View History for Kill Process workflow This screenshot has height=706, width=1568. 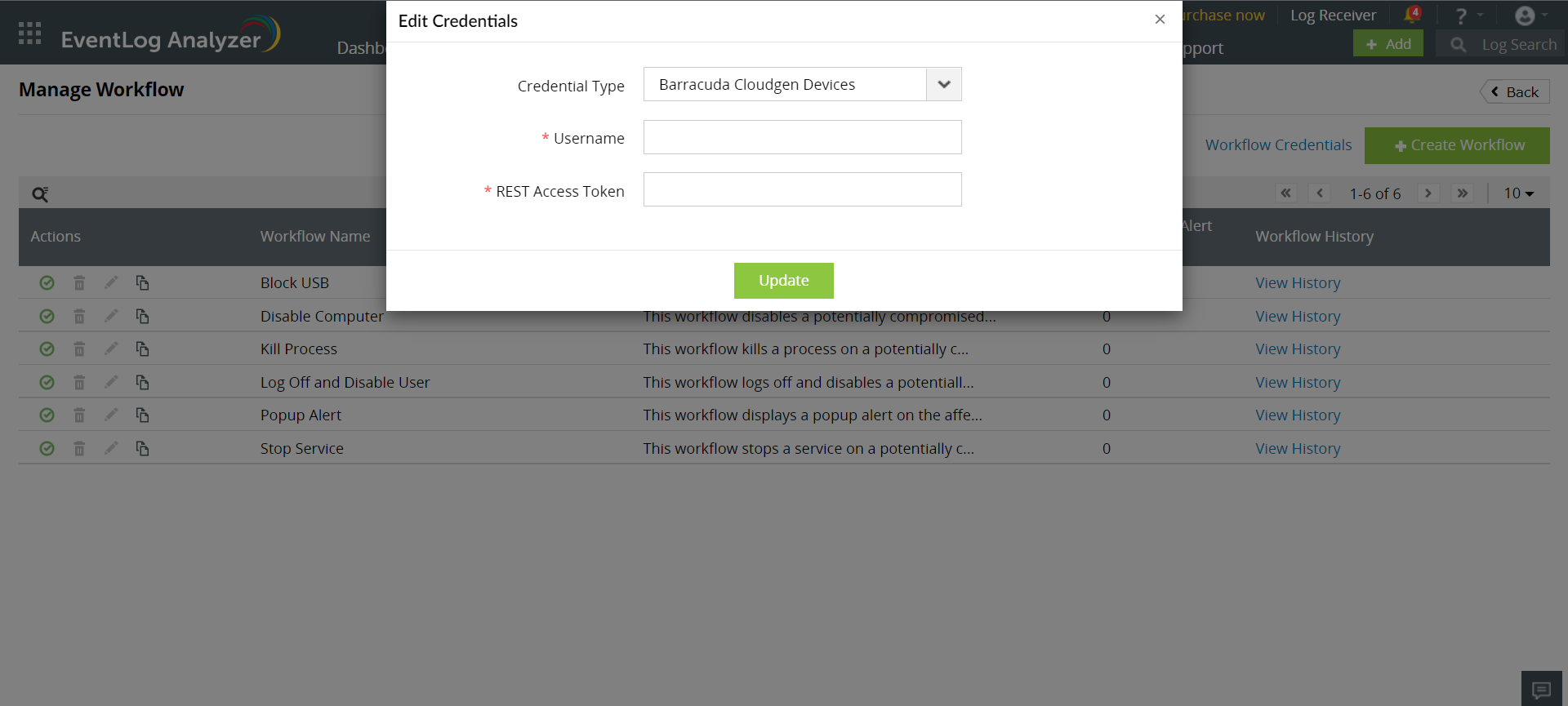pos(1298,349)
